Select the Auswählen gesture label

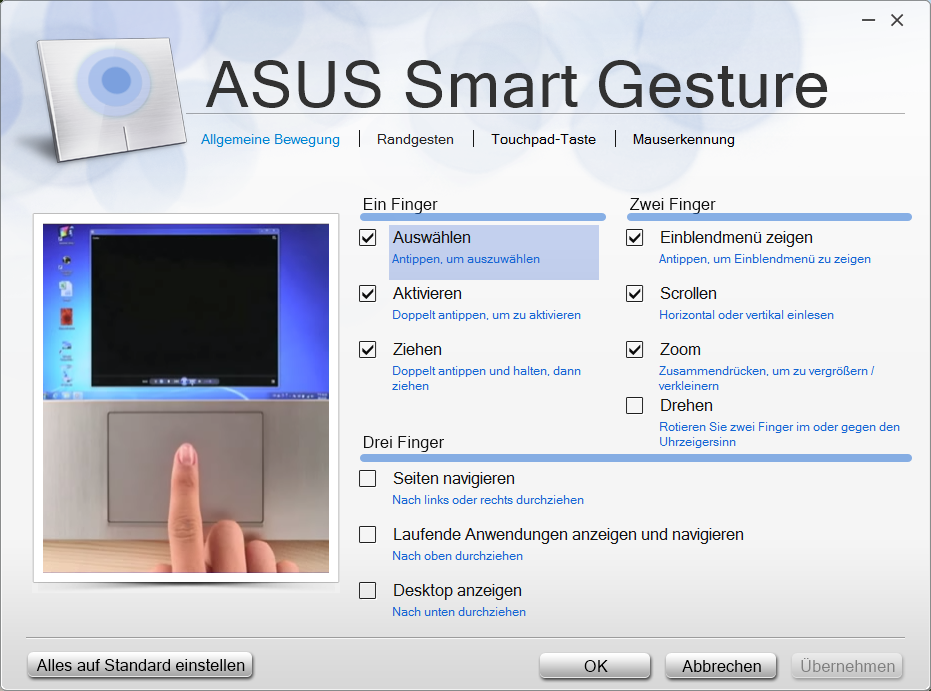[x=432, y=237]
